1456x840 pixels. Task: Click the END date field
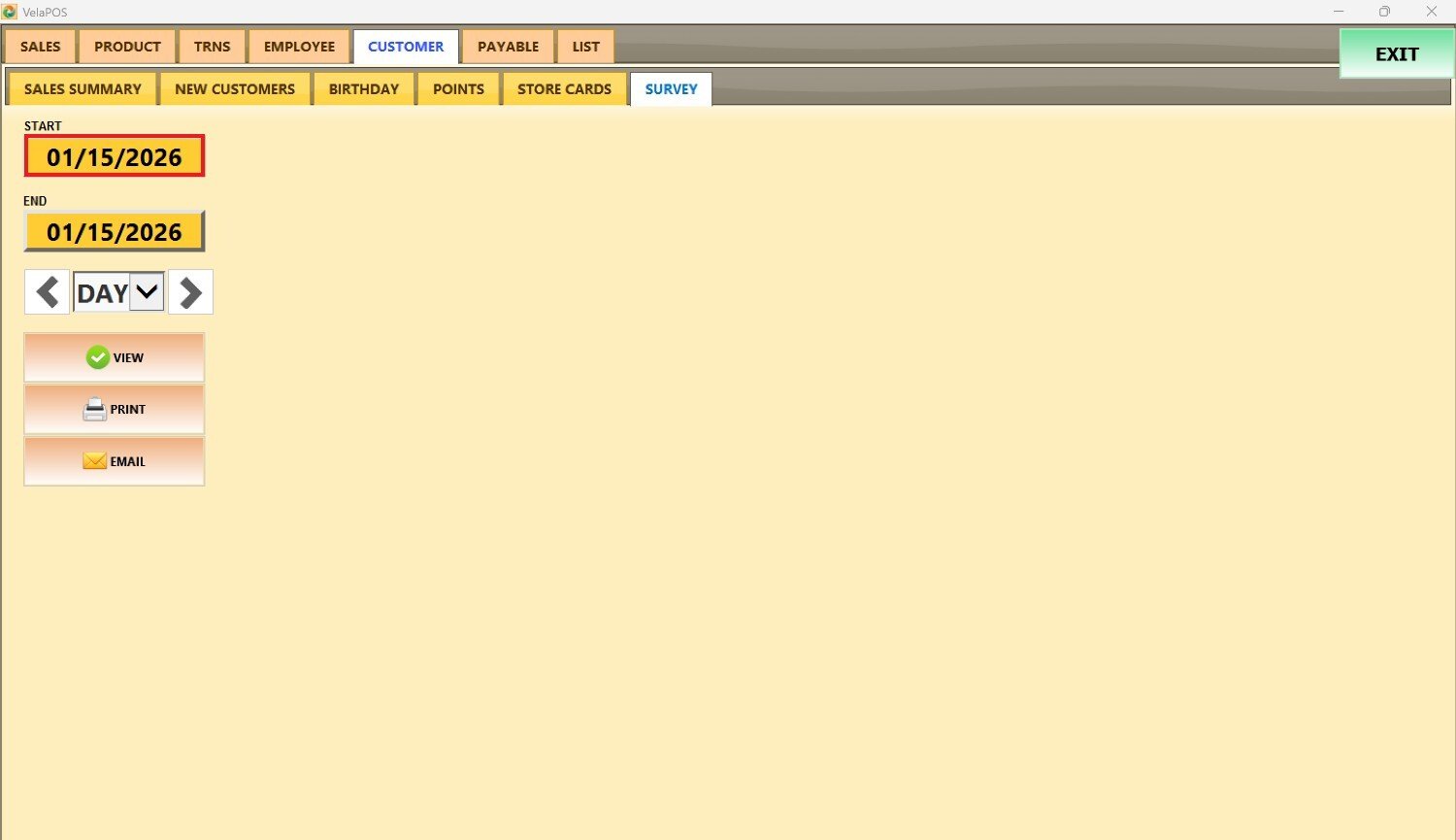[x=115, y=232]
